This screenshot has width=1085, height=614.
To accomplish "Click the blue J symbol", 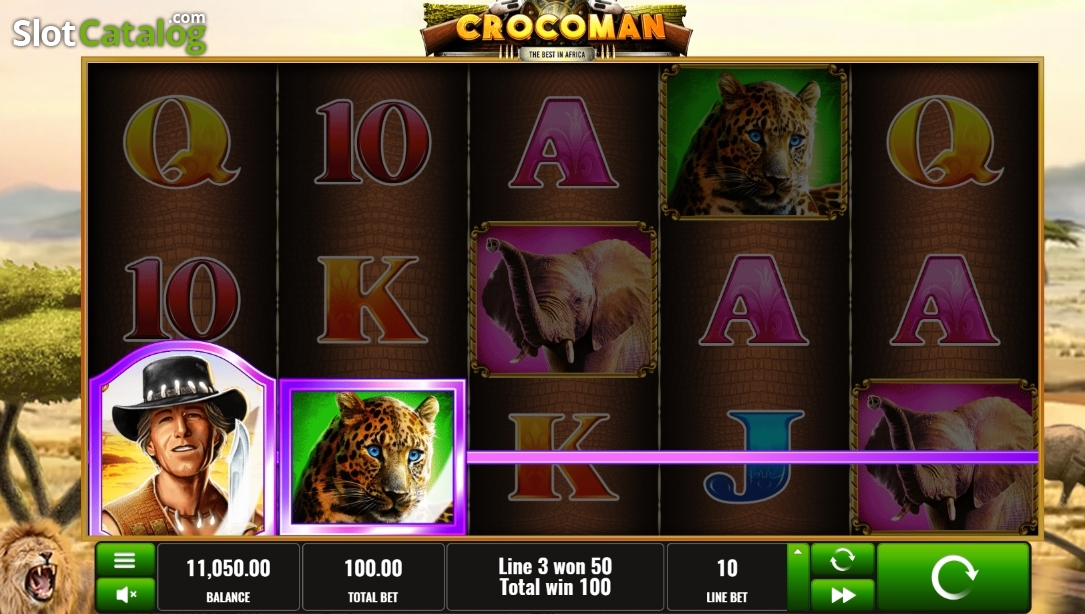I will 754,457.
